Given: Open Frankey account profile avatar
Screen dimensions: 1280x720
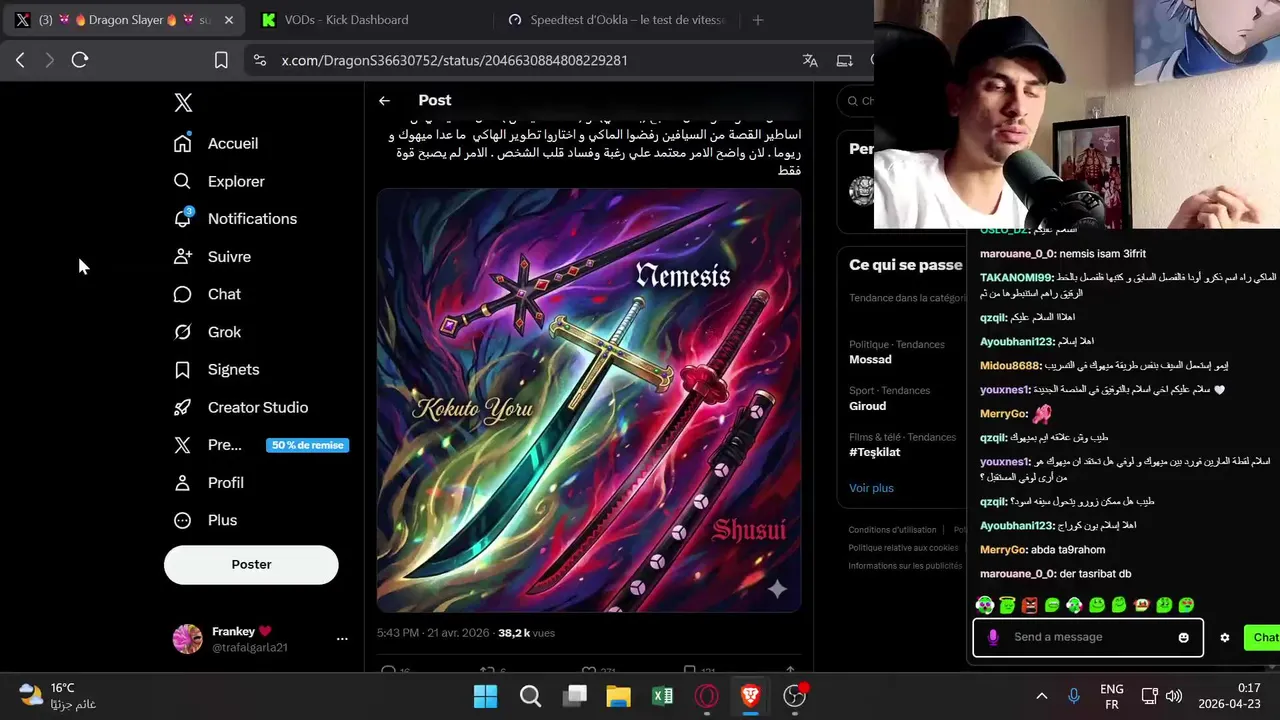Looking at the screenshot, I should coord(188,639).
